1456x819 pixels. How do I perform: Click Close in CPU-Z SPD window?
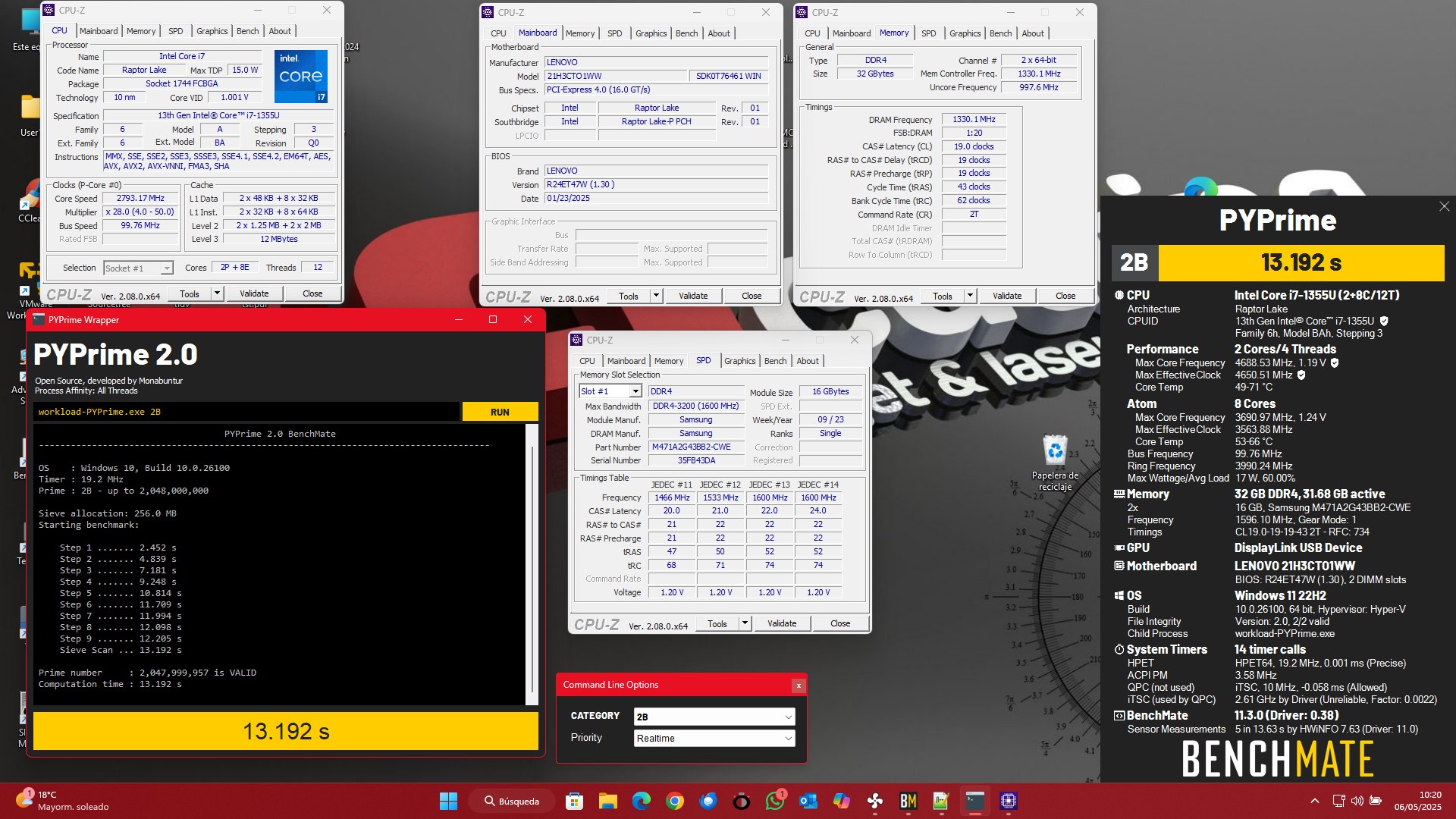840,623
